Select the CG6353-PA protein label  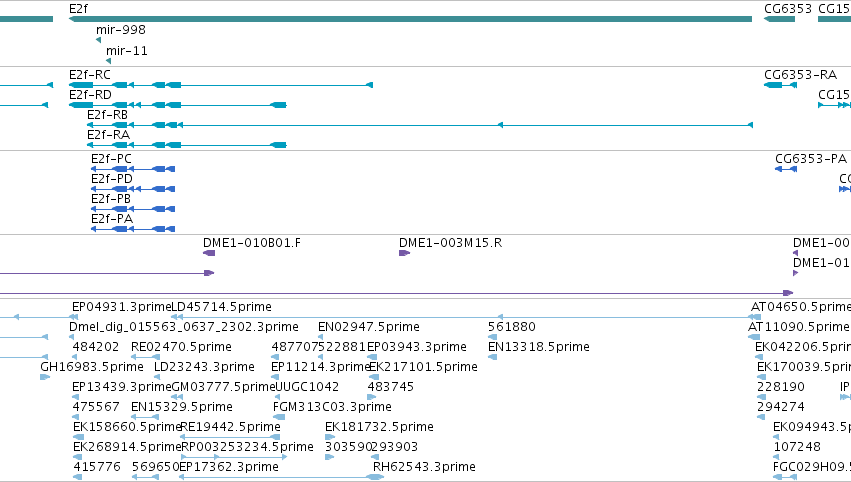(811, 158)
